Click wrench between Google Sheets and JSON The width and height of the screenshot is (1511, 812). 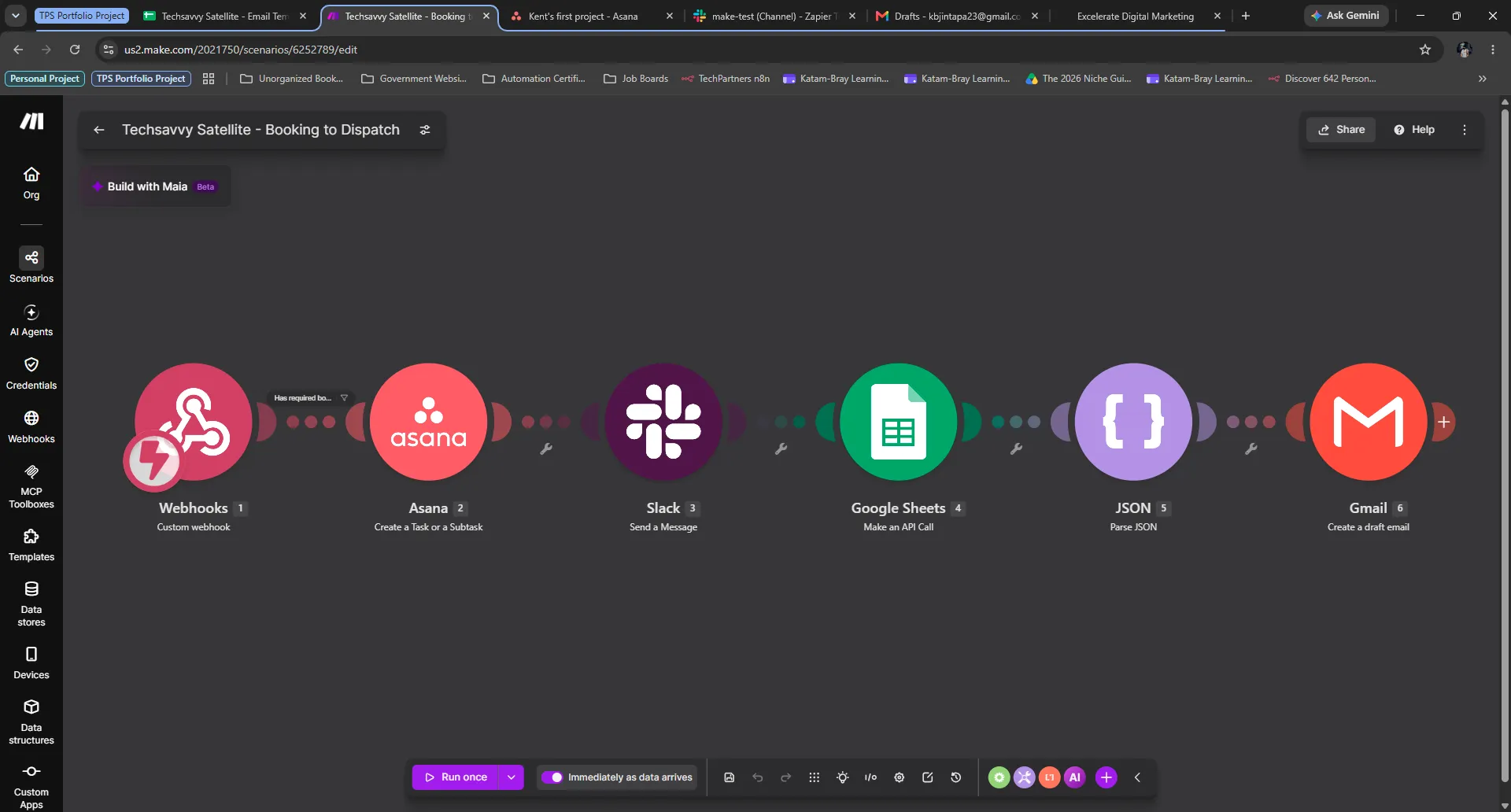point(1016,448)
